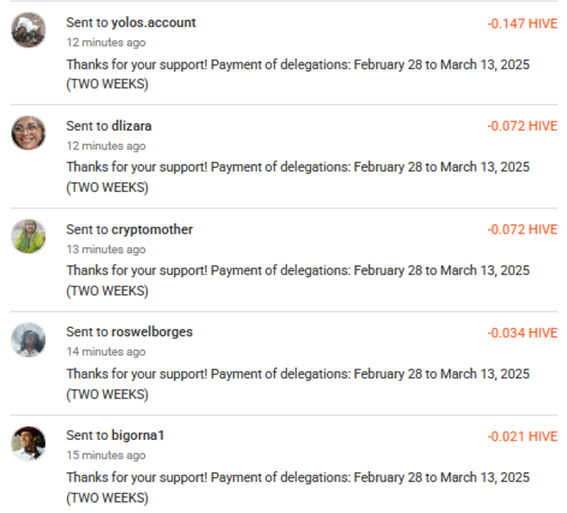Open the cryptomother profile avatar

point(28,236)
